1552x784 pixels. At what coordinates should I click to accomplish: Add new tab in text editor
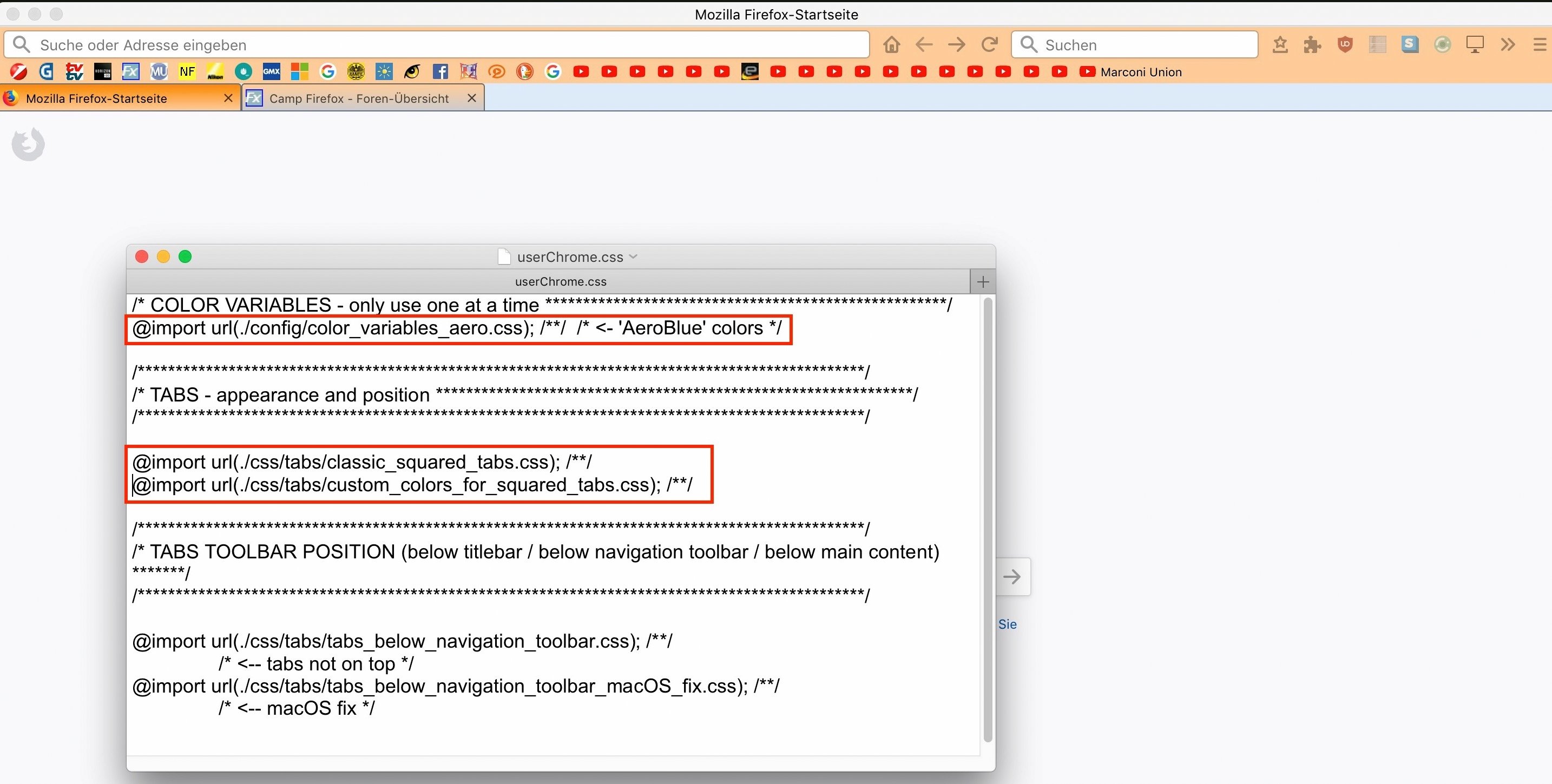point(983,281)
